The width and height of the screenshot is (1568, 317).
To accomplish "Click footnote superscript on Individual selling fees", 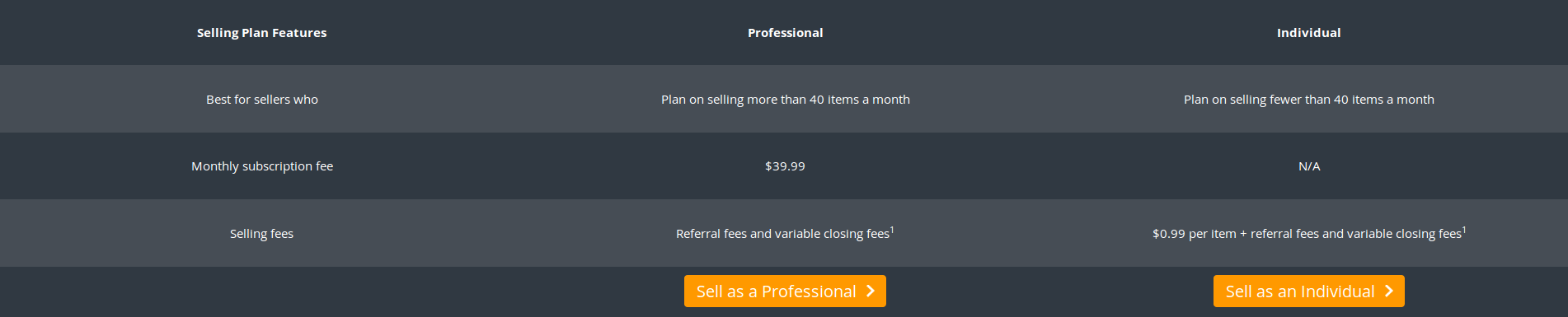I will (1464, 230).
